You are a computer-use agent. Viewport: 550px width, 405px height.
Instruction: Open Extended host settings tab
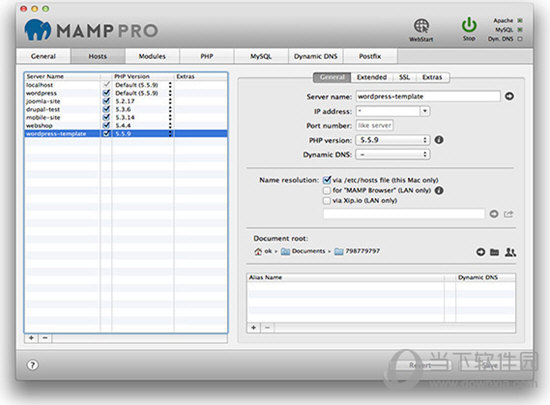pyautogui.click(x=371, y=77)
